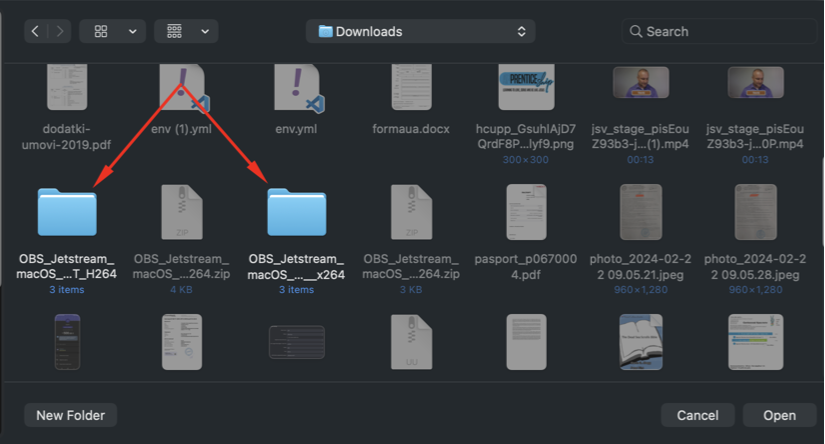Viewport: 825px width, 444px height.
Task: Open the Downloads location popup
Action: click(420, 32)
